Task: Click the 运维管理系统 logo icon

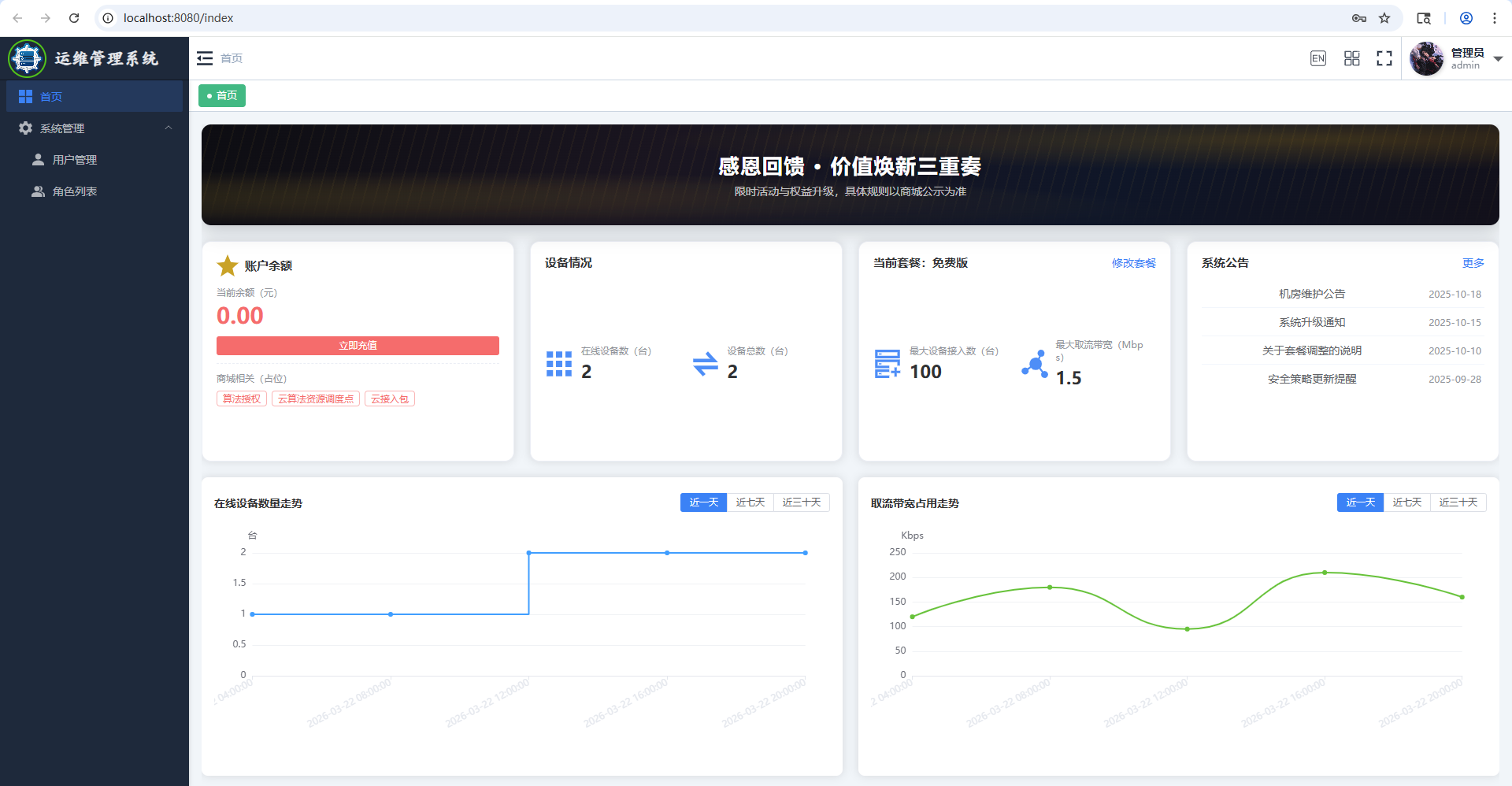Action: coord(28,58)
